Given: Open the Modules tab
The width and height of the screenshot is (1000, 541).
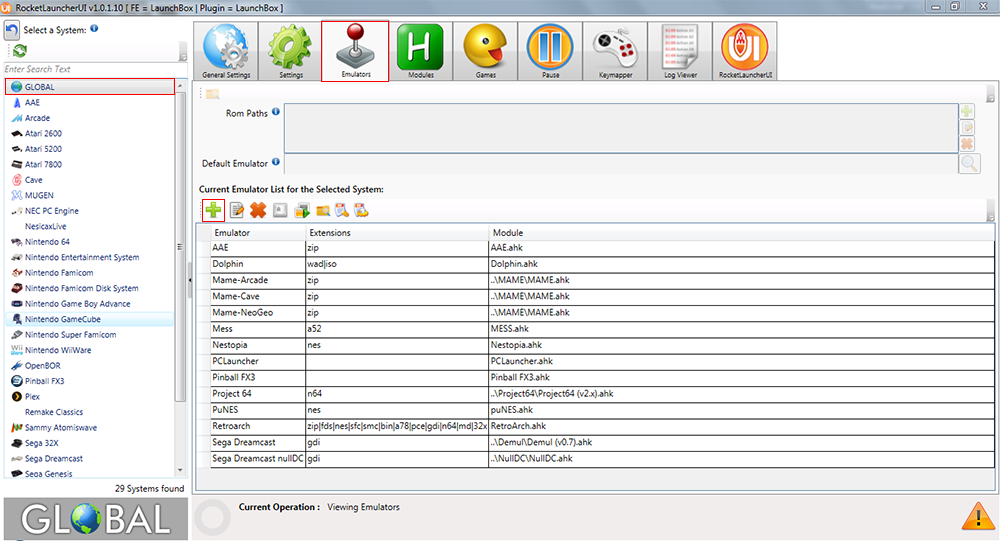Looking at the screenshot, I should [420, 51].
